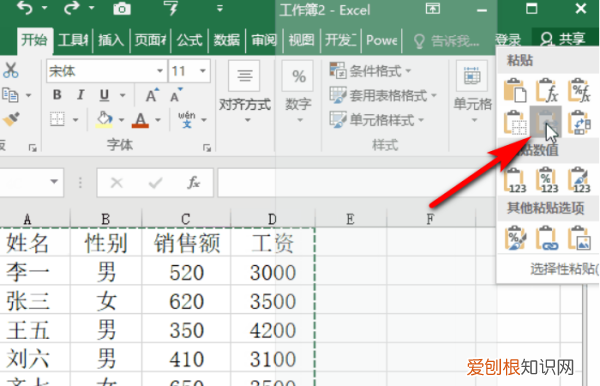The image size is (600, 386).
Task: Choose the Transpose paste option
Action: point(579,122)
